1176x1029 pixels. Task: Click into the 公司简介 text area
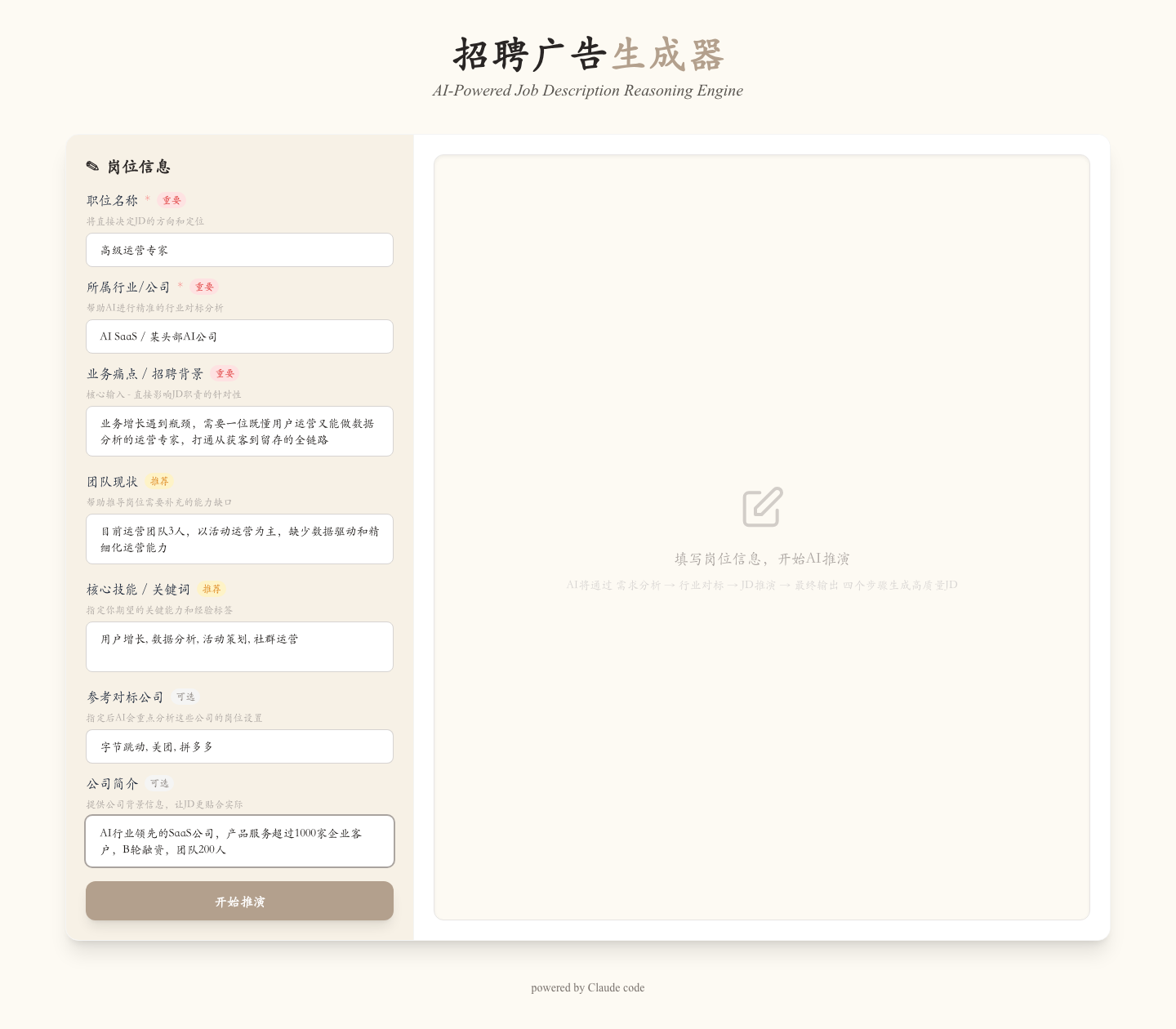[239, 841]
